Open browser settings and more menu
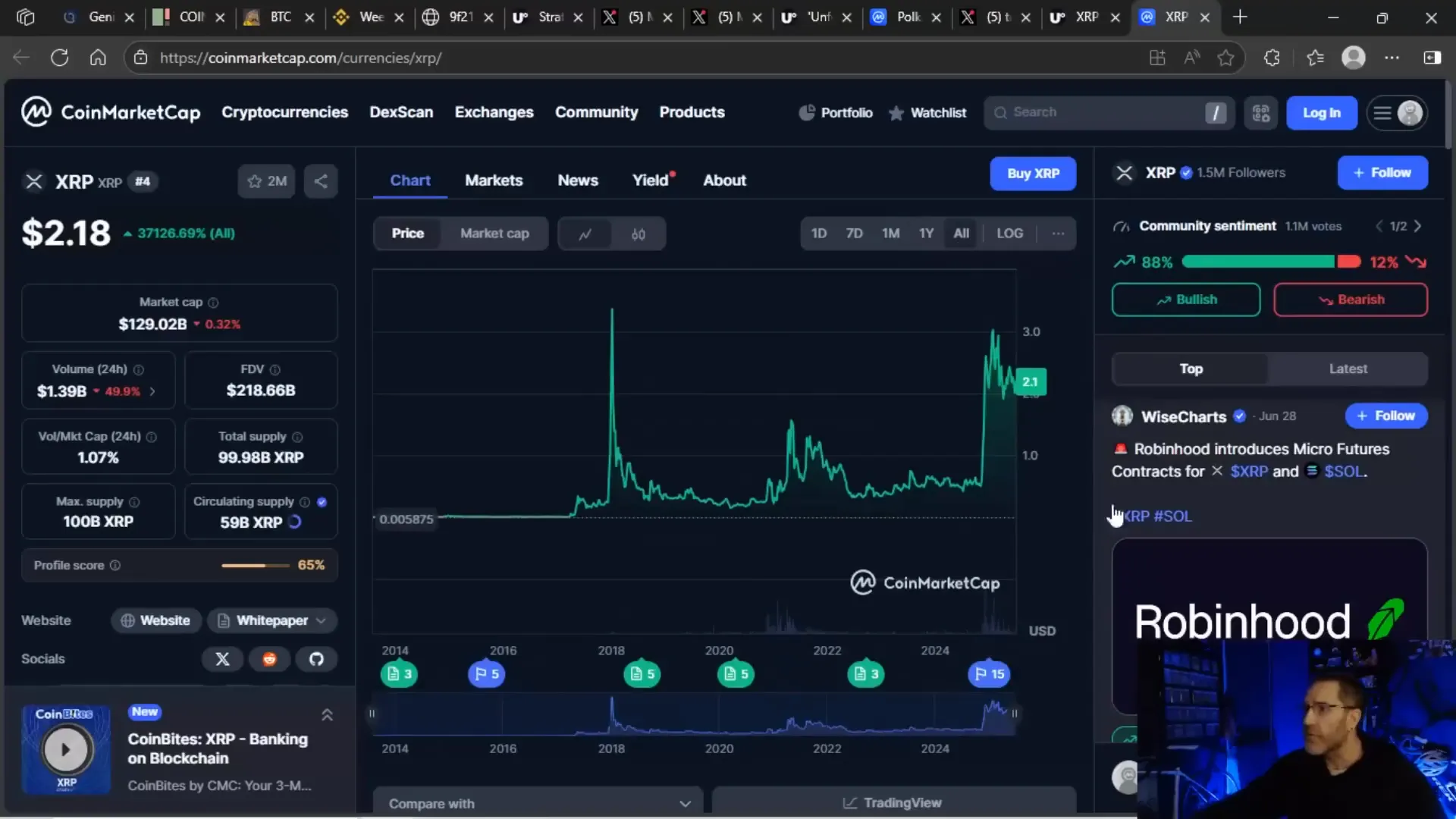 click(1392, 58)
